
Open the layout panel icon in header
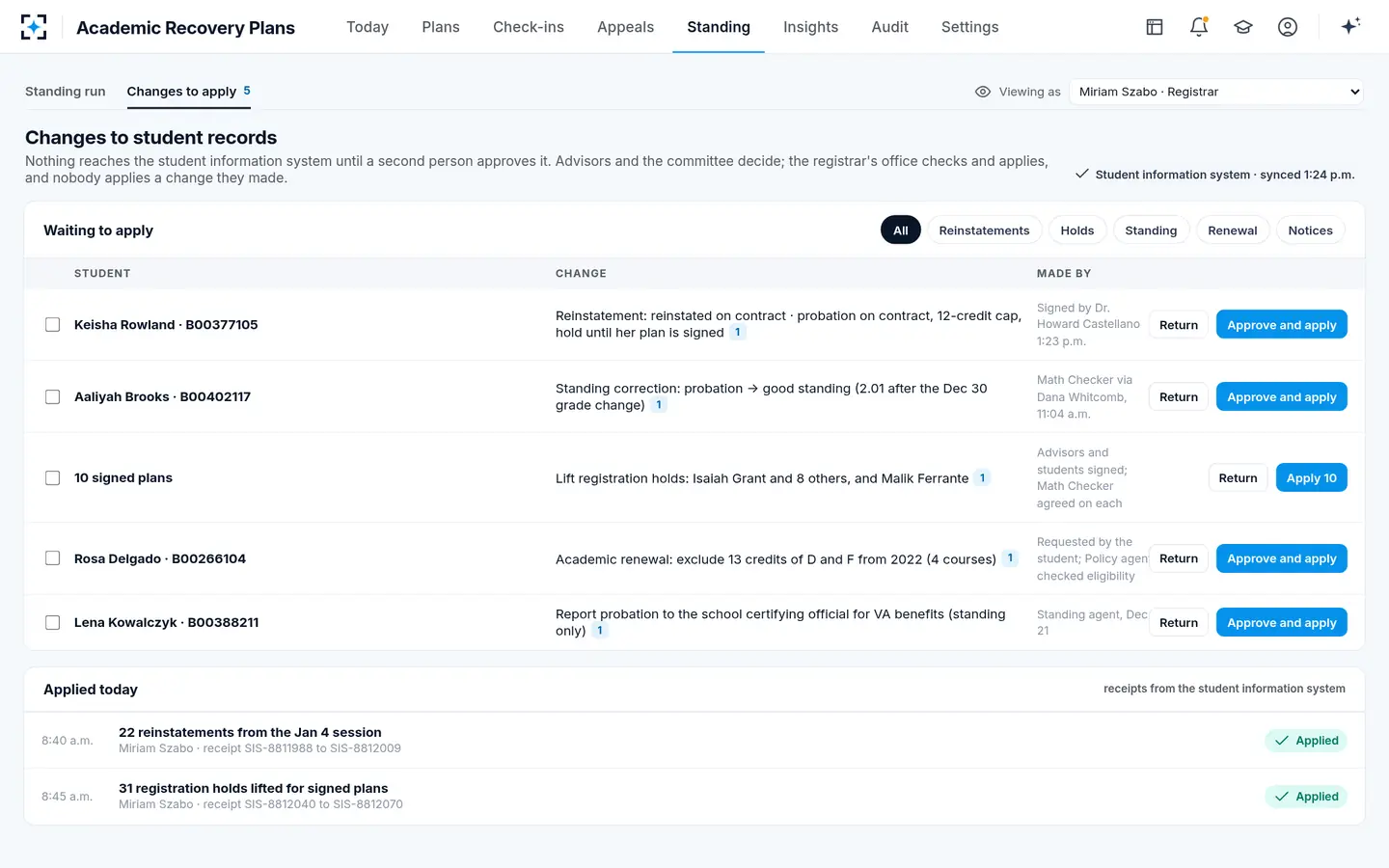pos(1155,27)
